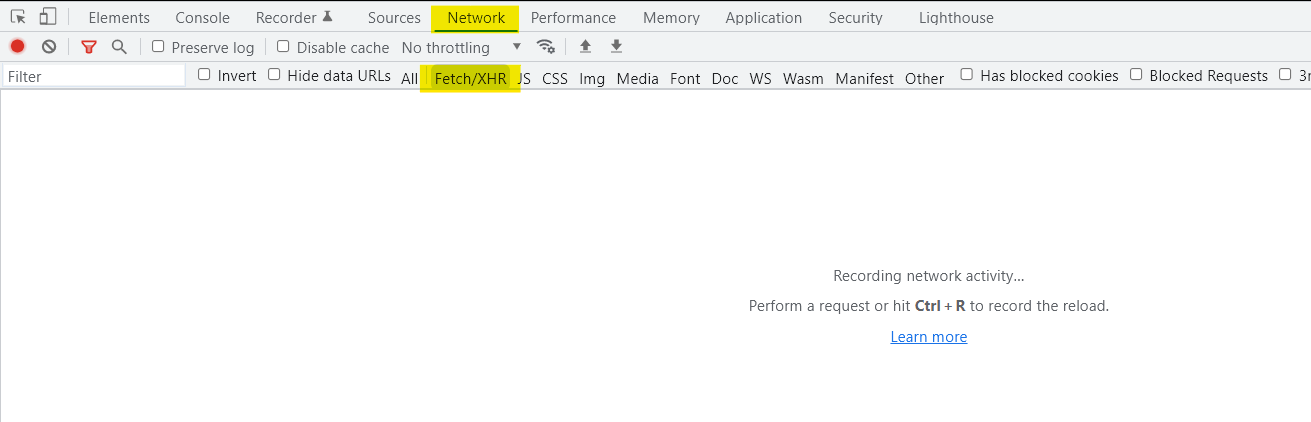Click the export HAR download arrow icon
The height and width of the screenshot is (422, 1311).
tap(616, 47)
